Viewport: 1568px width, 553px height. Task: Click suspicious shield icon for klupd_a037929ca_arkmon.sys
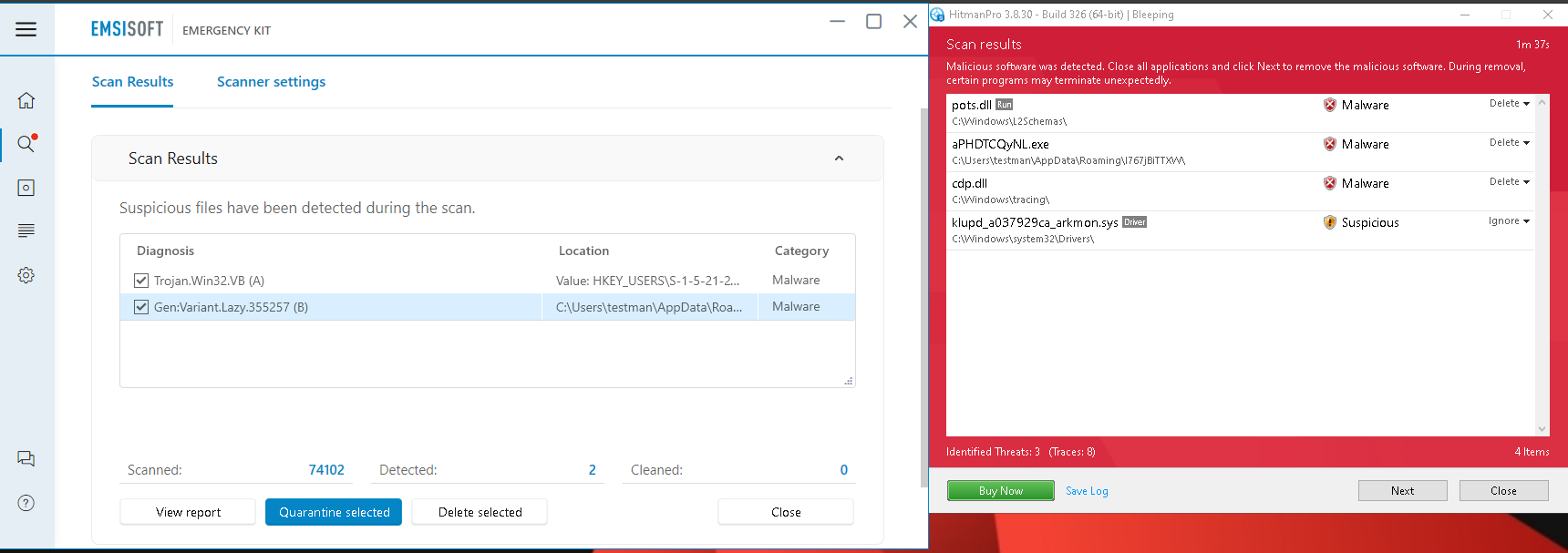1330,222
